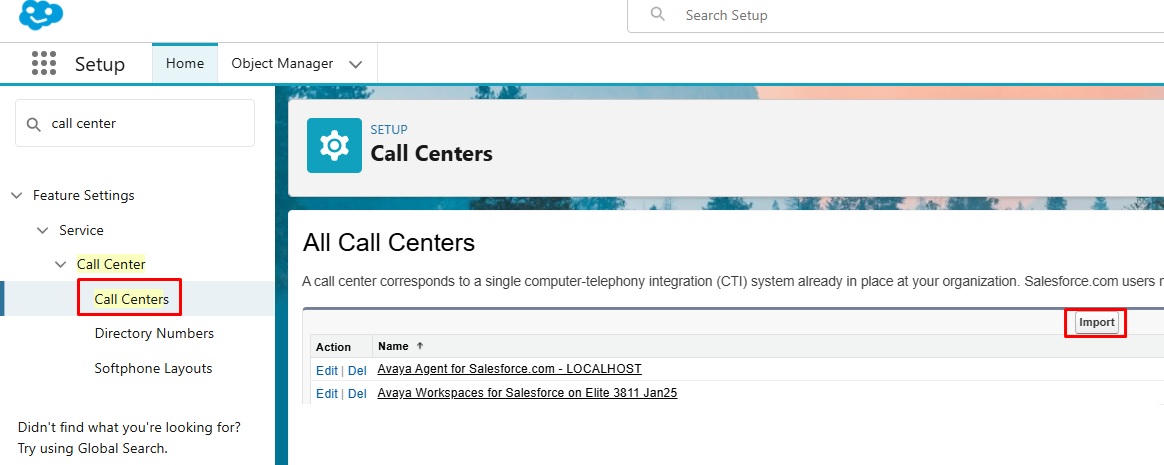Click the Setup app name label
Viewport: 1164px width, 465px height.
click(x=99, y=64)
